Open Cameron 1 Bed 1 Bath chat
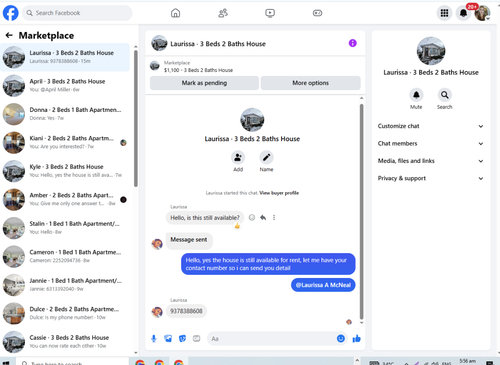This screenshot has height=365, width=500. (x=65, y=256)
